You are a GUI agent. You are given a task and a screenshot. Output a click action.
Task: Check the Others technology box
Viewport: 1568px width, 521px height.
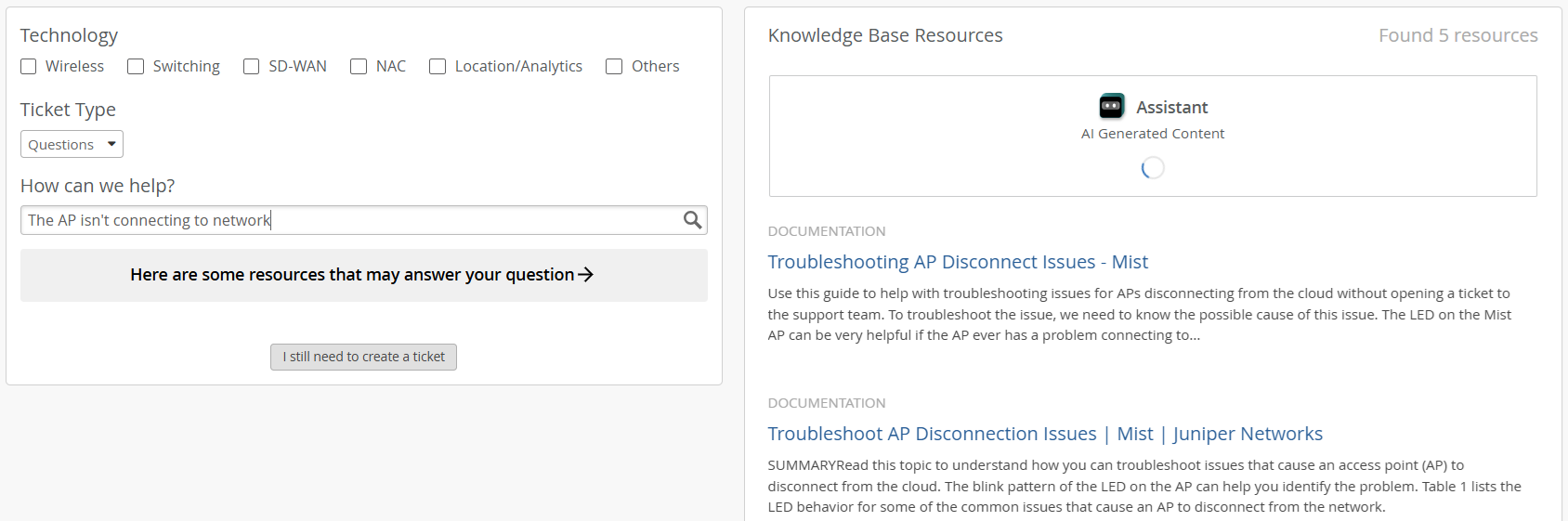coord(614,67)
